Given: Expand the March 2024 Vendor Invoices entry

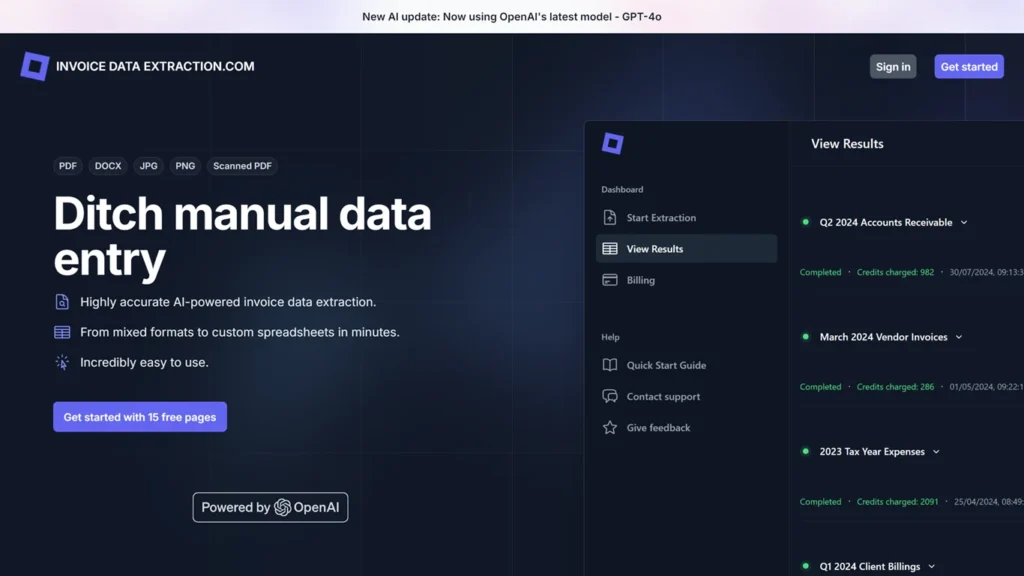Looking at the screenshot, I should click(x=959, y=337).
